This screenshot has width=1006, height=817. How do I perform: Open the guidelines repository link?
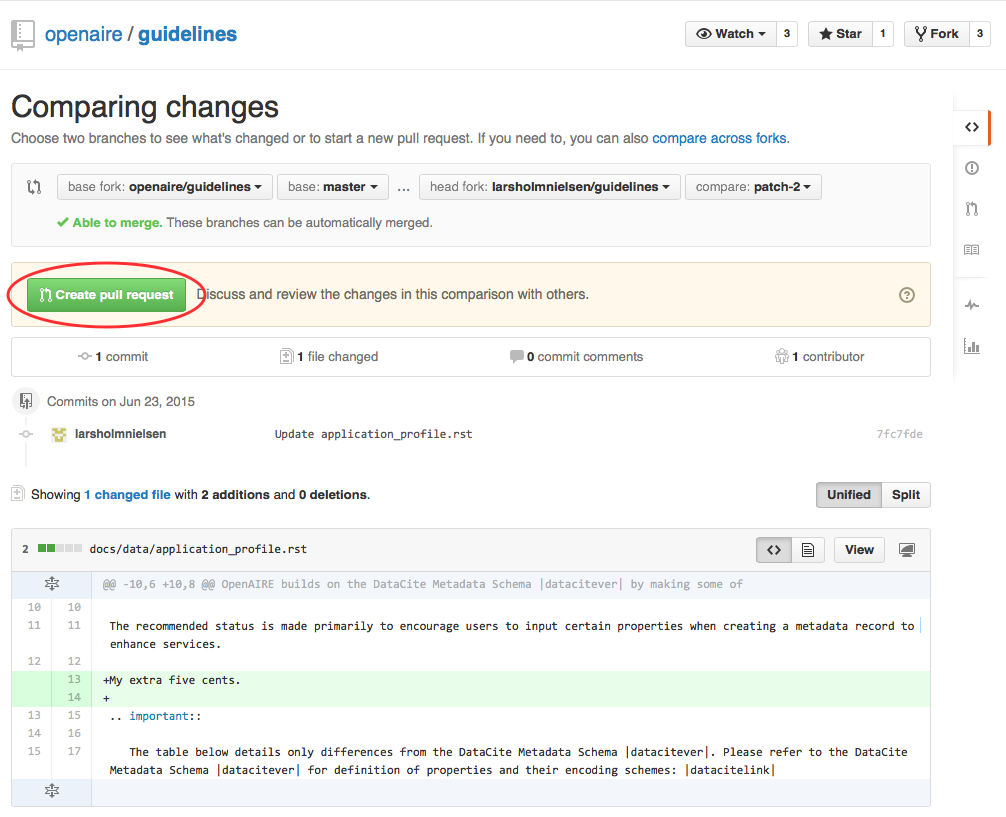(x=187, y=34)
